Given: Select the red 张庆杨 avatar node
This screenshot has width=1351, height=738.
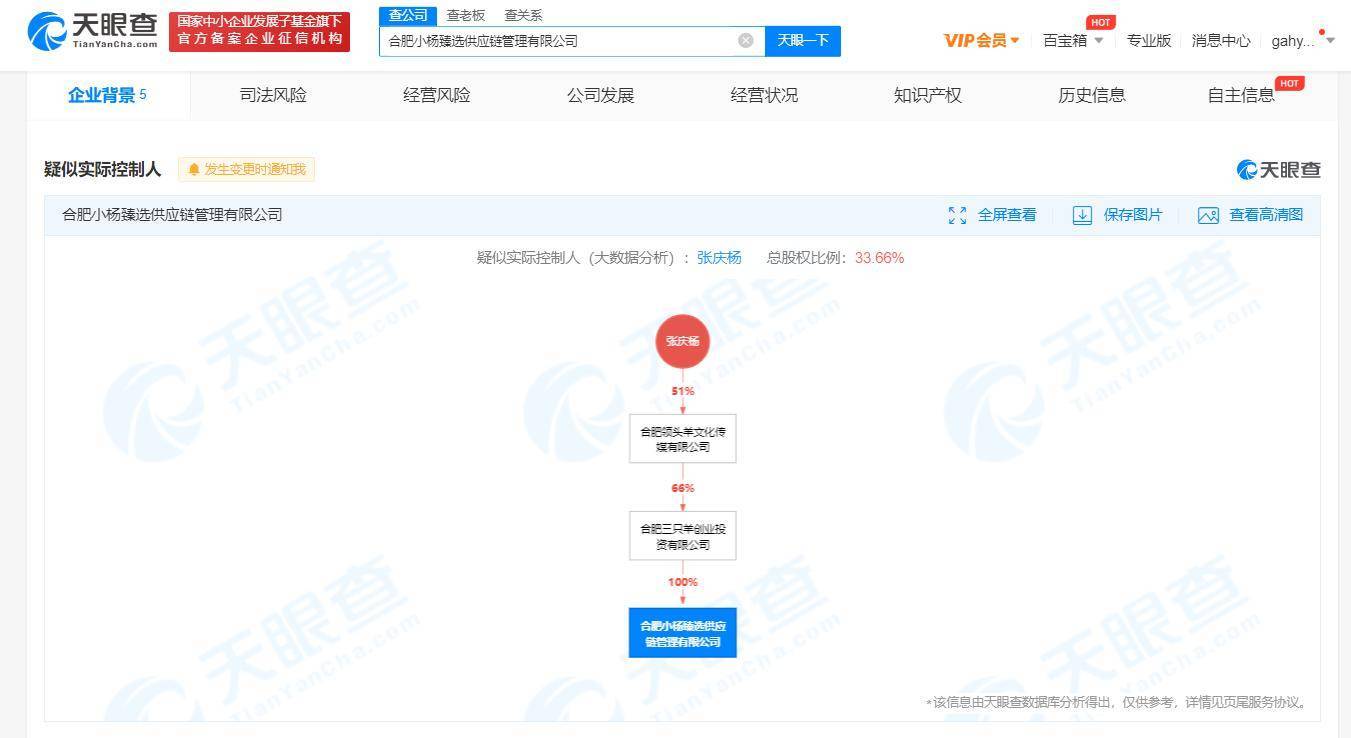Looking at the screenshot, I should coord(682,341).
